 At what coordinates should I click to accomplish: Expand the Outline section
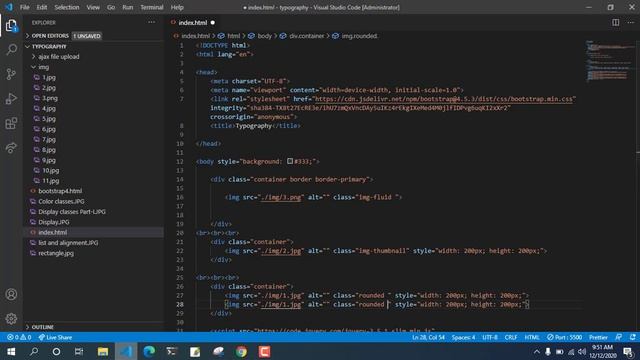click(42, 327)
